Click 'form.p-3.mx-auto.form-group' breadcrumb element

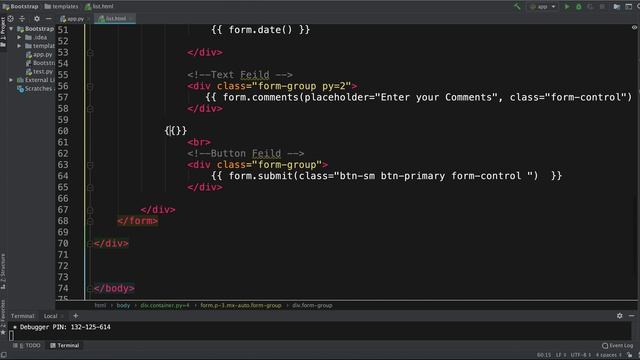240,305
